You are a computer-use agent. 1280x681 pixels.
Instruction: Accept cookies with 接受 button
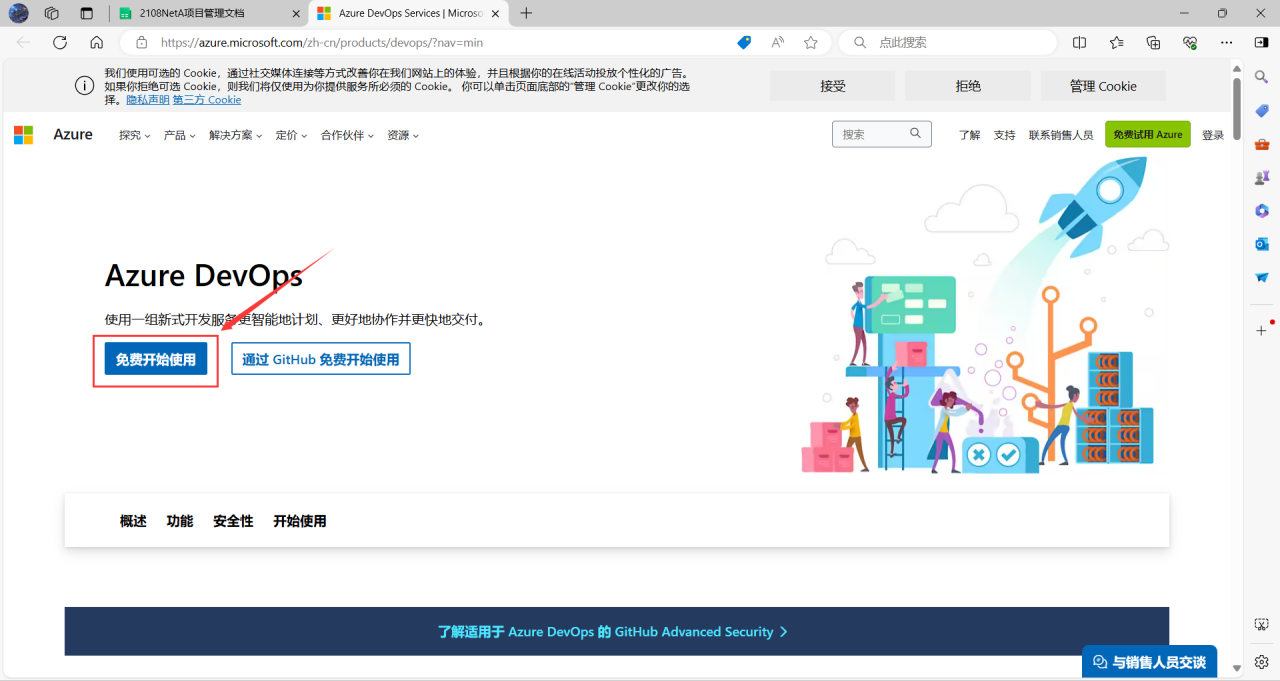(833, 86)
